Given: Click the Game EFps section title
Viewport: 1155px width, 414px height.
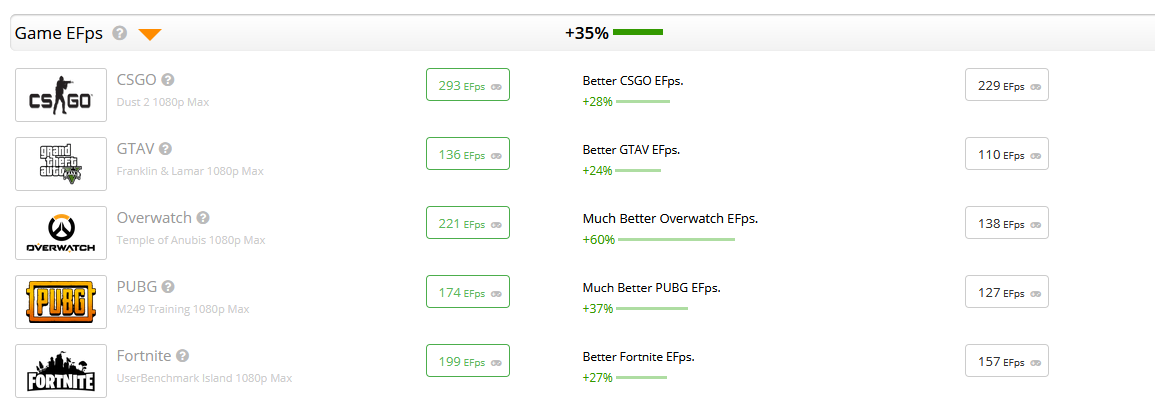Looking at the screenshot, I should pyautogui.click(x=59, y=33).
